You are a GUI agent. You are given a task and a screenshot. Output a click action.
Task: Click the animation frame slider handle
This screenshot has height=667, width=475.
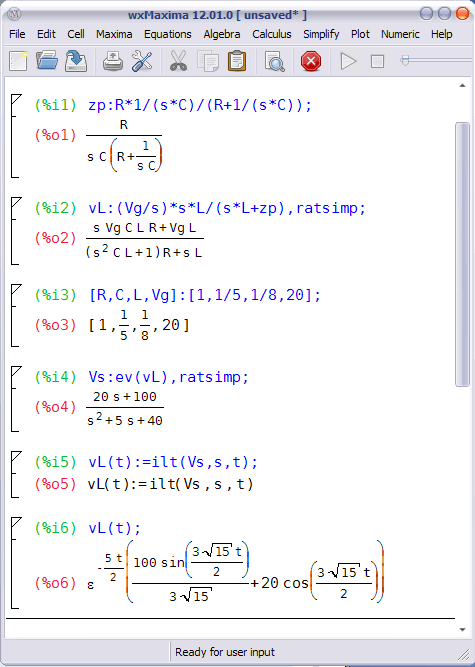tap(405, 60)
